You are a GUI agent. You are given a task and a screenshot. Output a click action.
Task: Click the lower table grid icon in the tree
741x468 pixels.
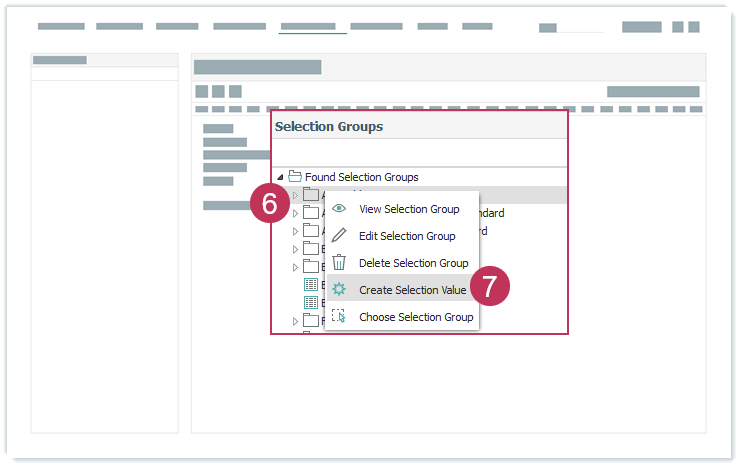311,302
